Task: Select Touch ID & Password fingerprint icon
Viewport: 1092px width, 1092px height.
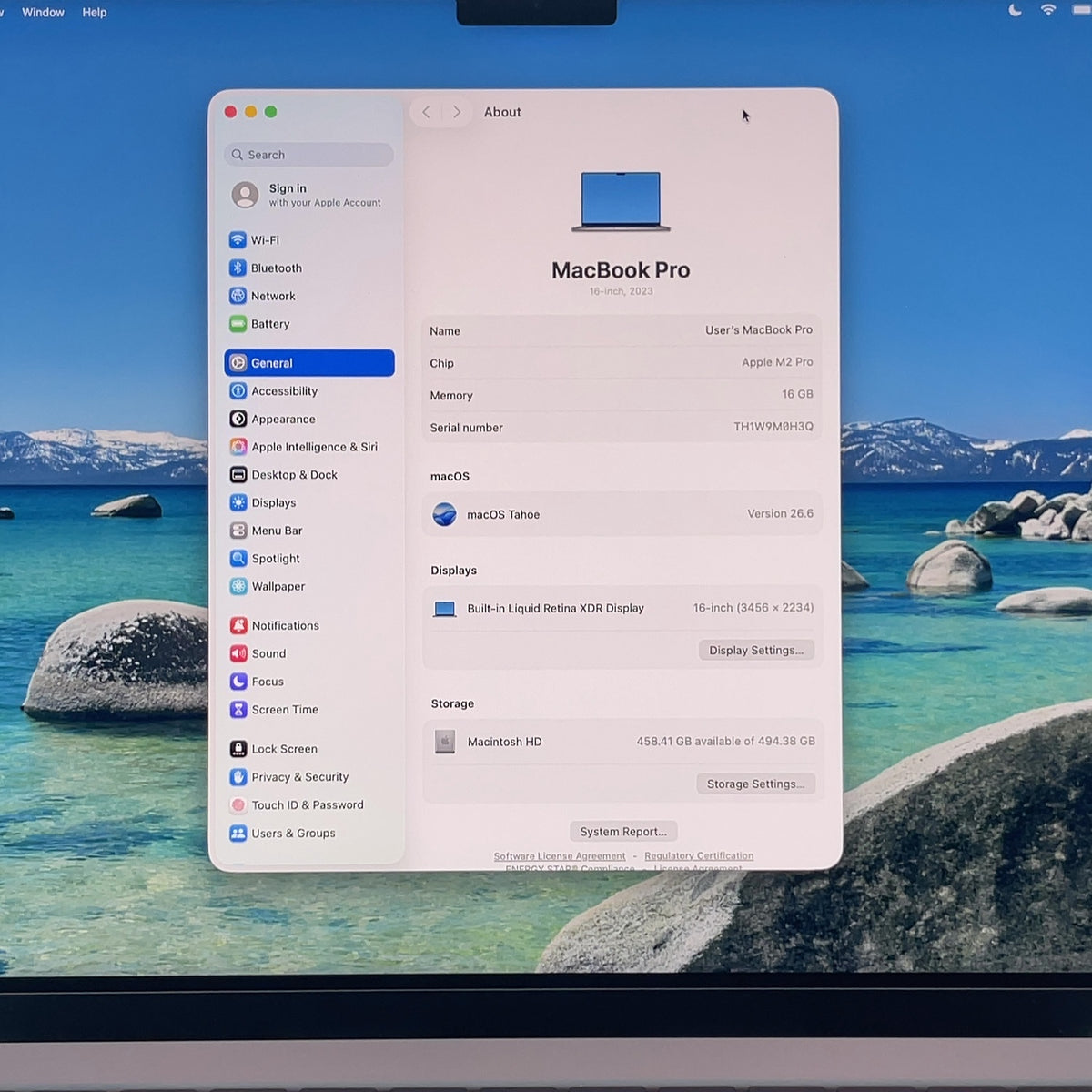Action: click(238, 805)
